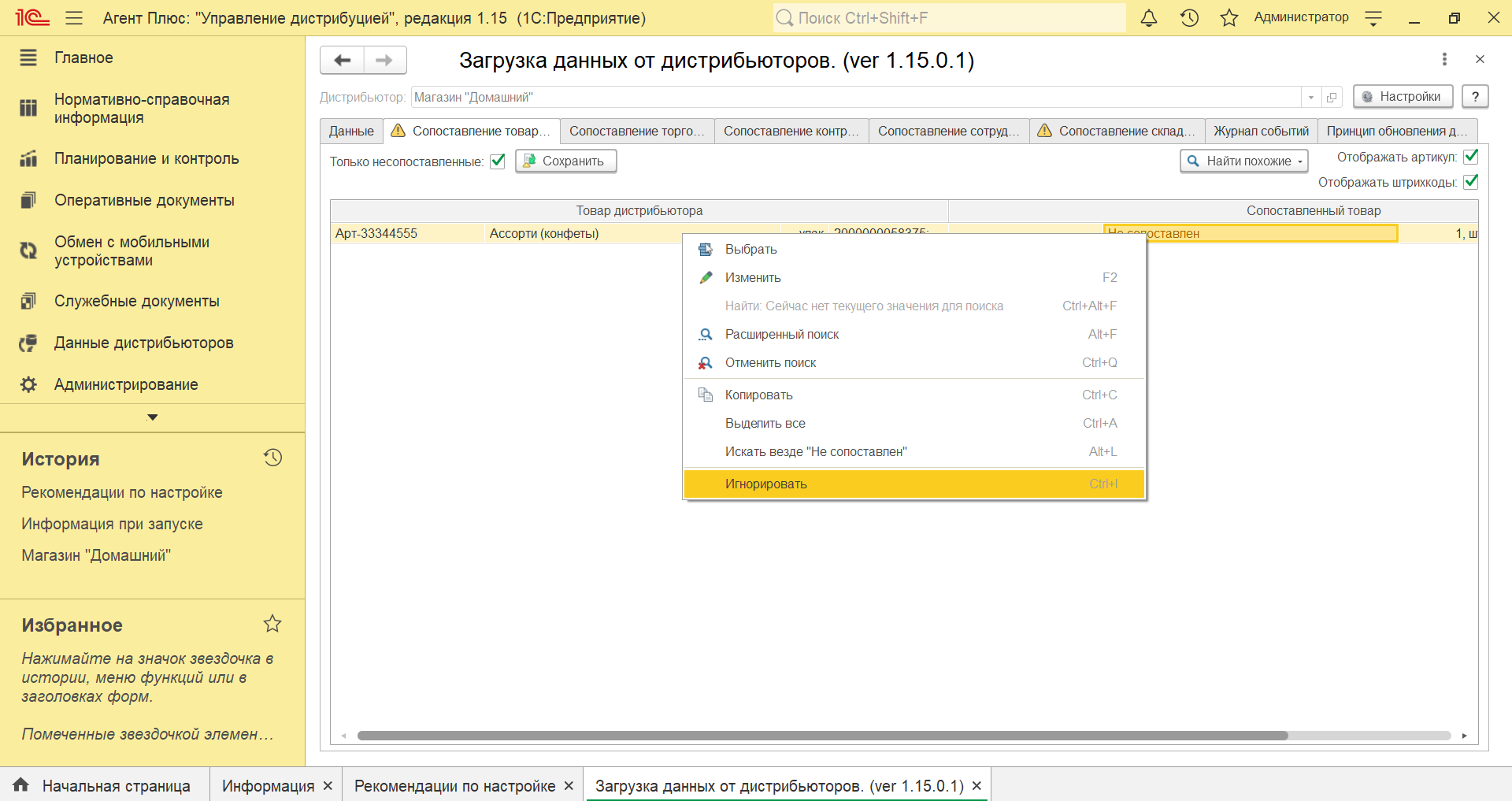This screenshot has height=801, width=1512.
Task: Open favorites star icon in title bar
Action: [1228, 17]
